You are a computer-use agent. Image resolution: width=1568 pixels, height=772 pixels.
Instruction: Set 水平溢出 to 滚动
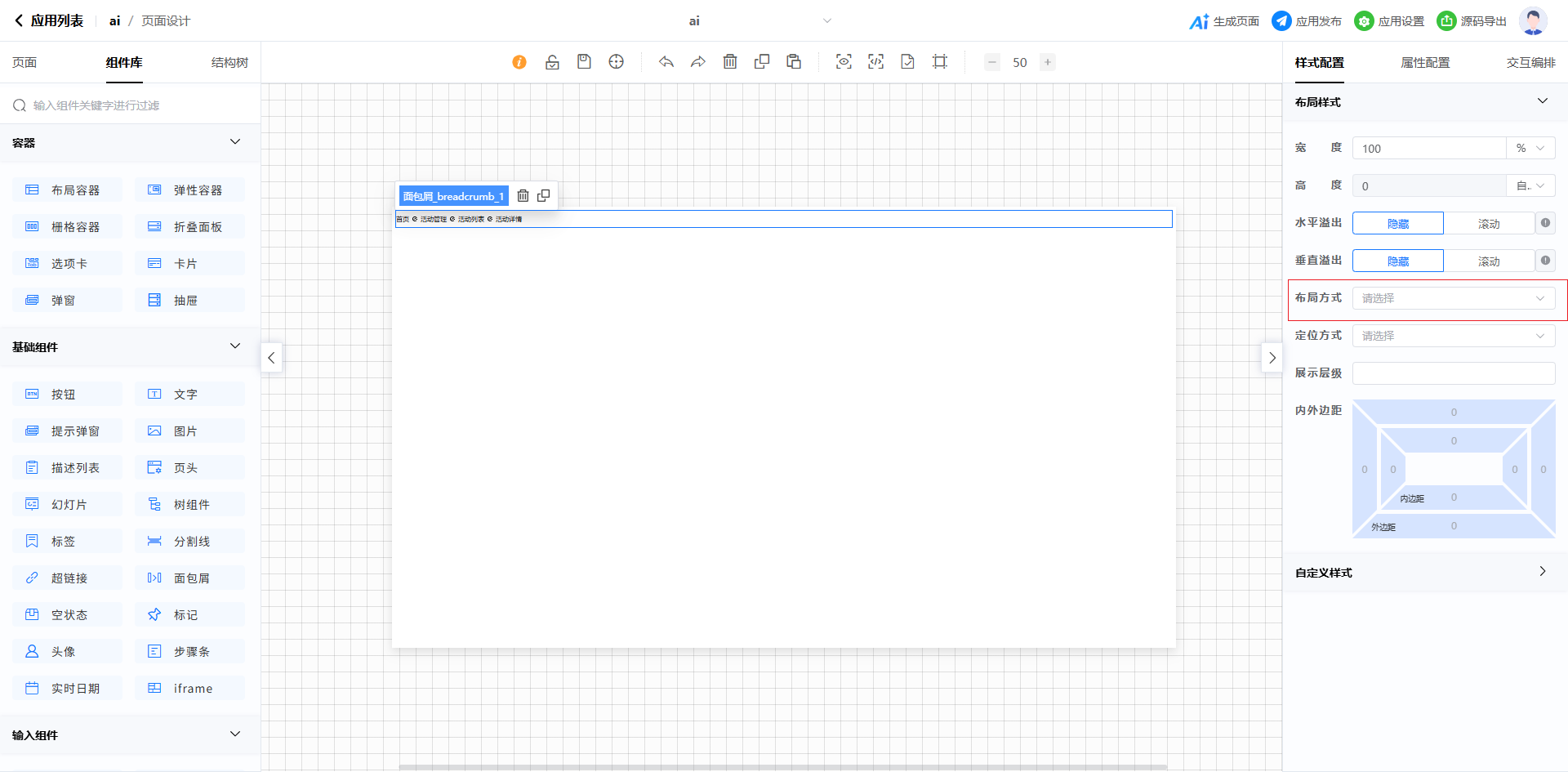click(x=1489, y=224)
